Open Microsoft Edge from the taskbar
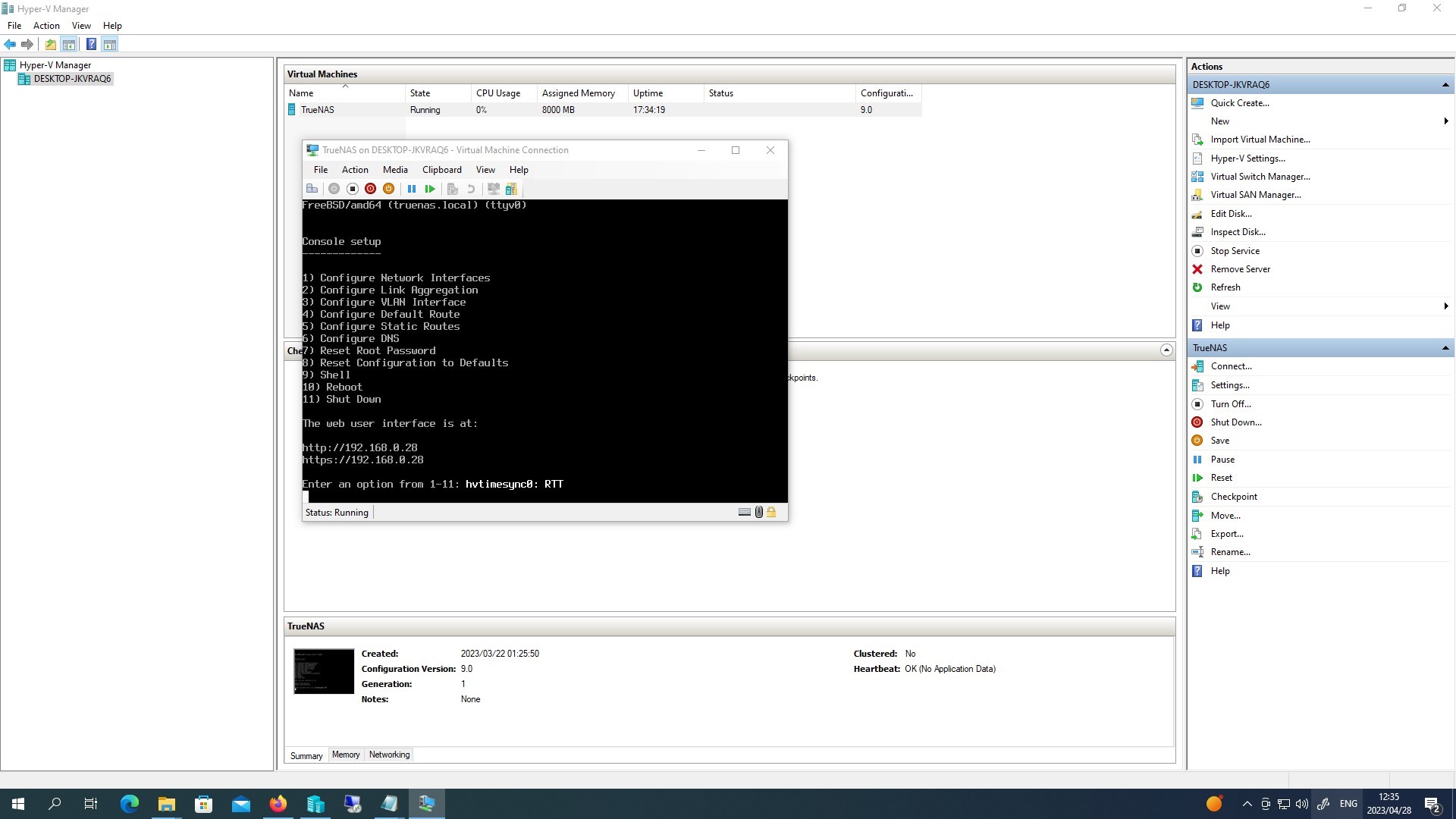 pos(130,804)
